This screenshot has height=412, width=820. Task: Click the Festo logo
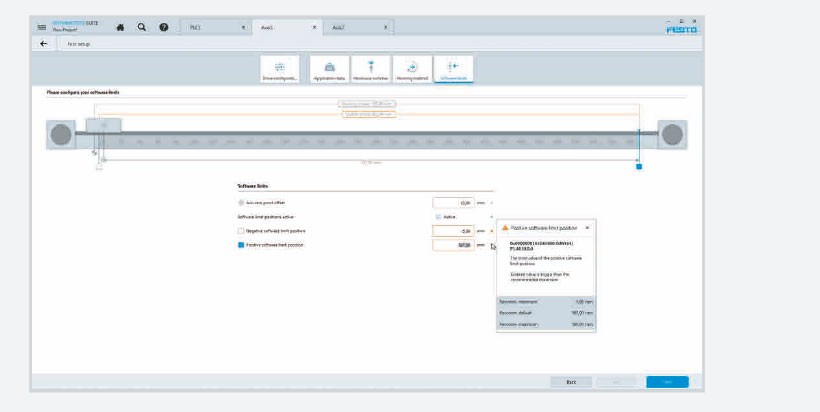point(681,30)
